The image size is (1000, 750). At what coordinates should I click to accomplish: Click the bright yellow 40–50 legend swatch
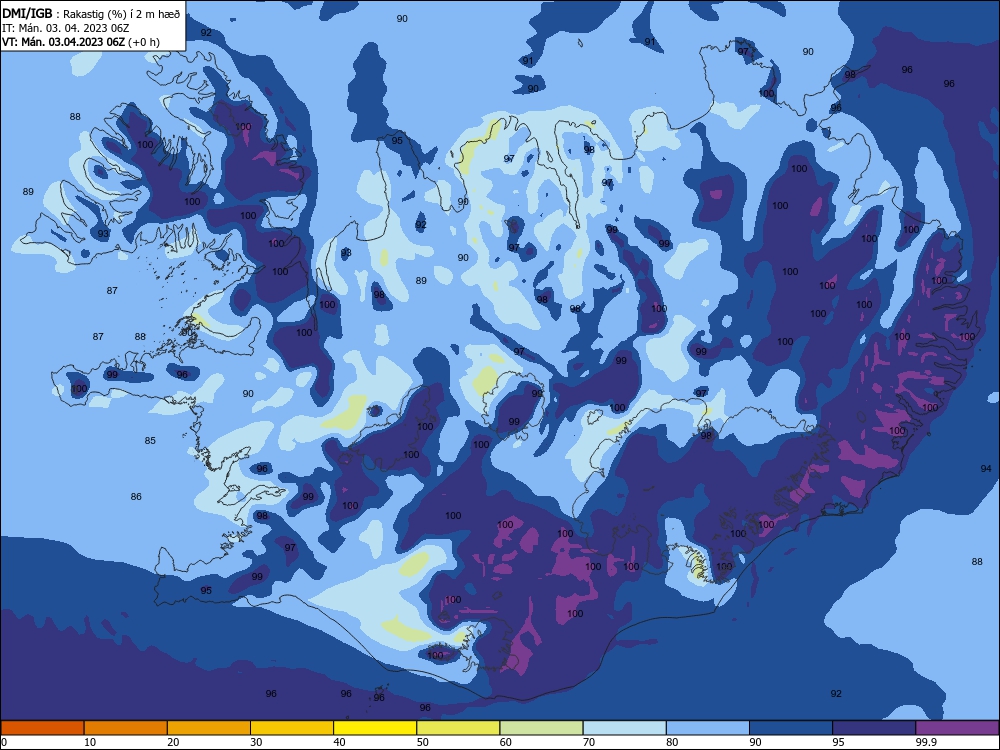(375, 728)
